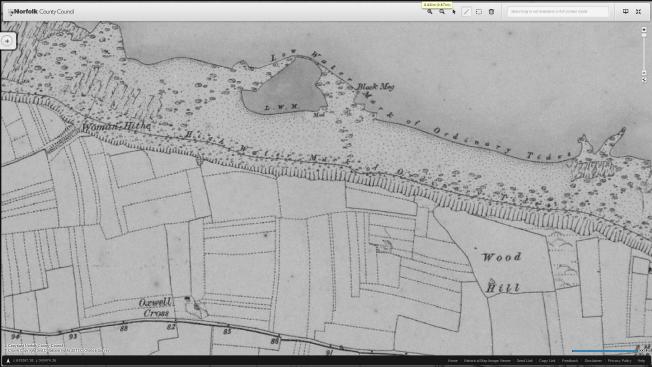Open the Disclaimer footer link
This screenshot has height=367, width=652.
coord(593,361)
